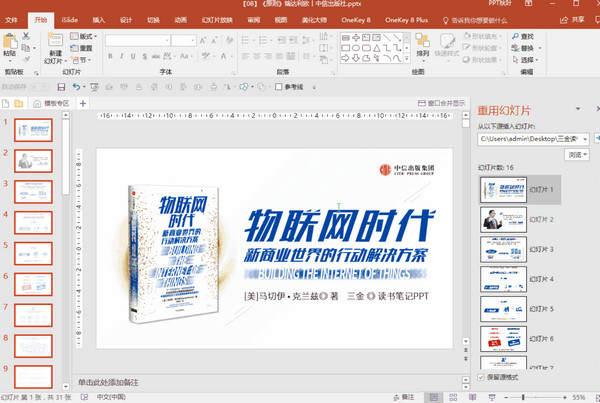Click the Undo arrow icon

point(76,87)
